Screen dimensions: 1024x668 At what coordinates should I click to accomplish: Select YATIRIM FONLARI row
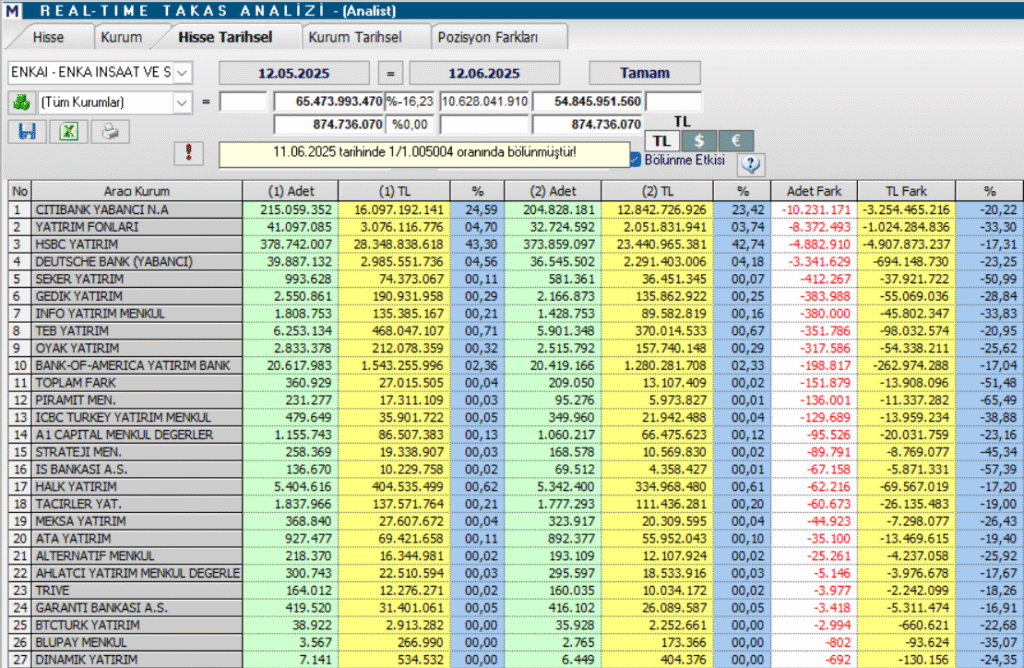(516, 227)
